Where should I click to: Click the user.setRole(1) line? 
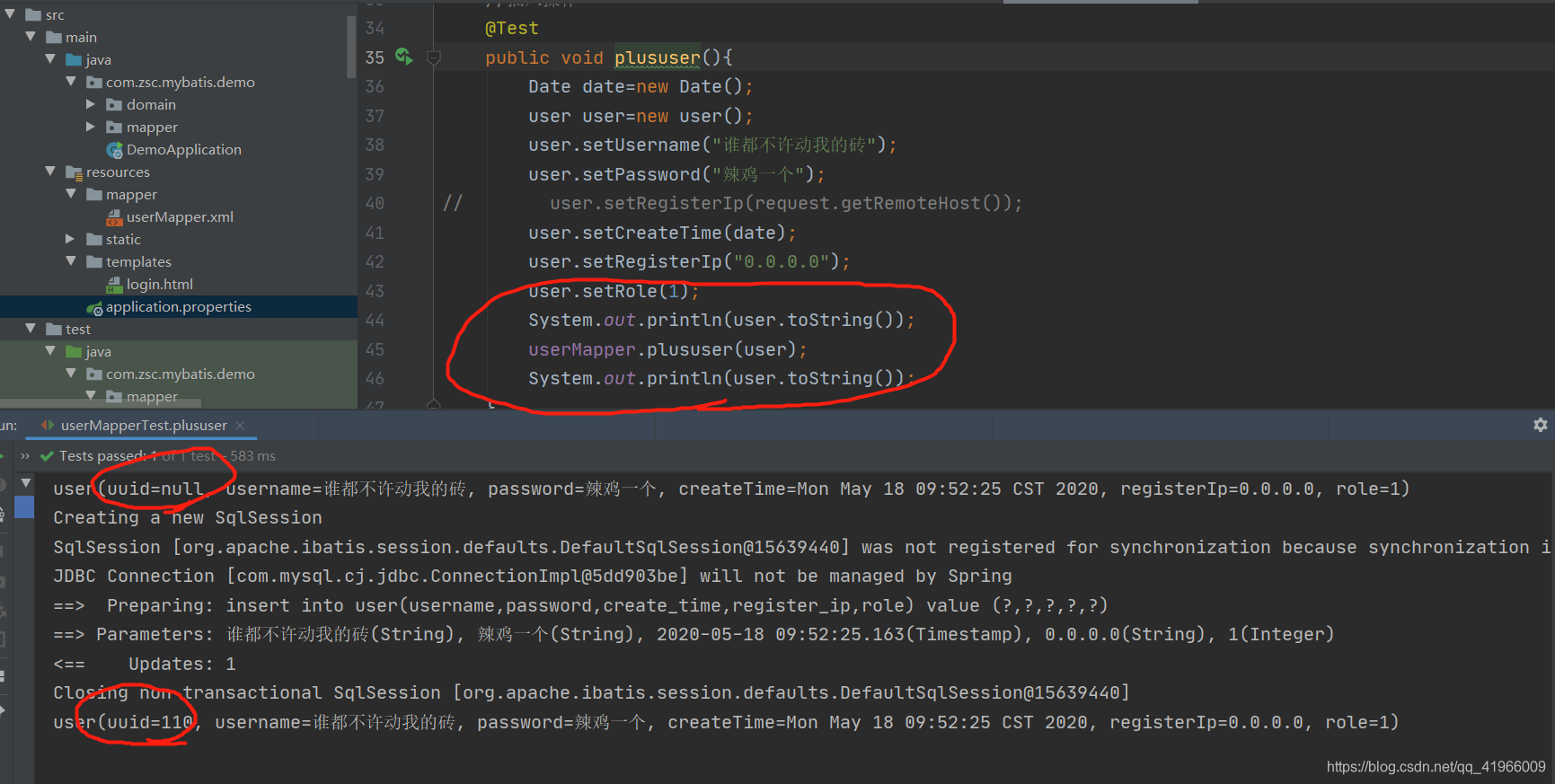coord(614,292)
